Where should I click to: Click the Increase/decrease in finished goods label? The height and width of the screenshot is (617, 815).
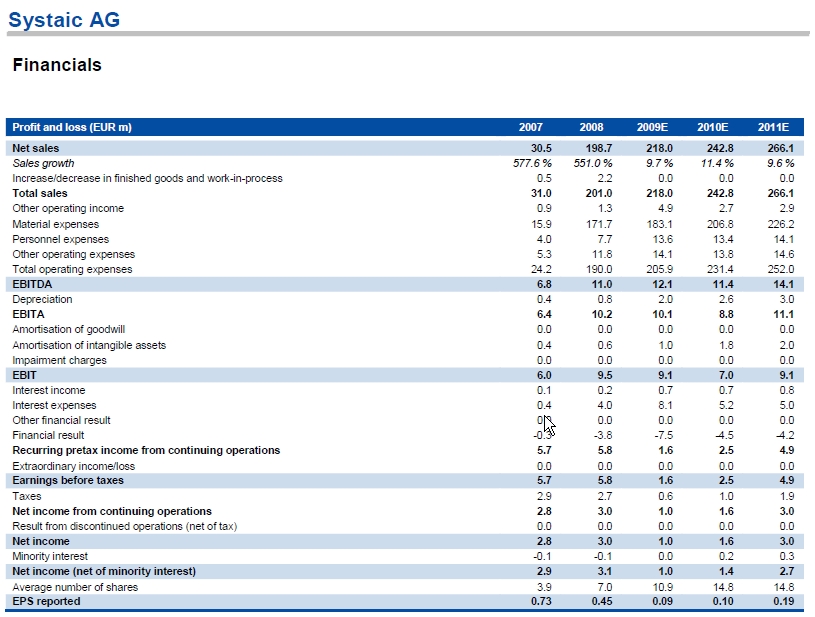pyautogui.click(x=148, y=178)
